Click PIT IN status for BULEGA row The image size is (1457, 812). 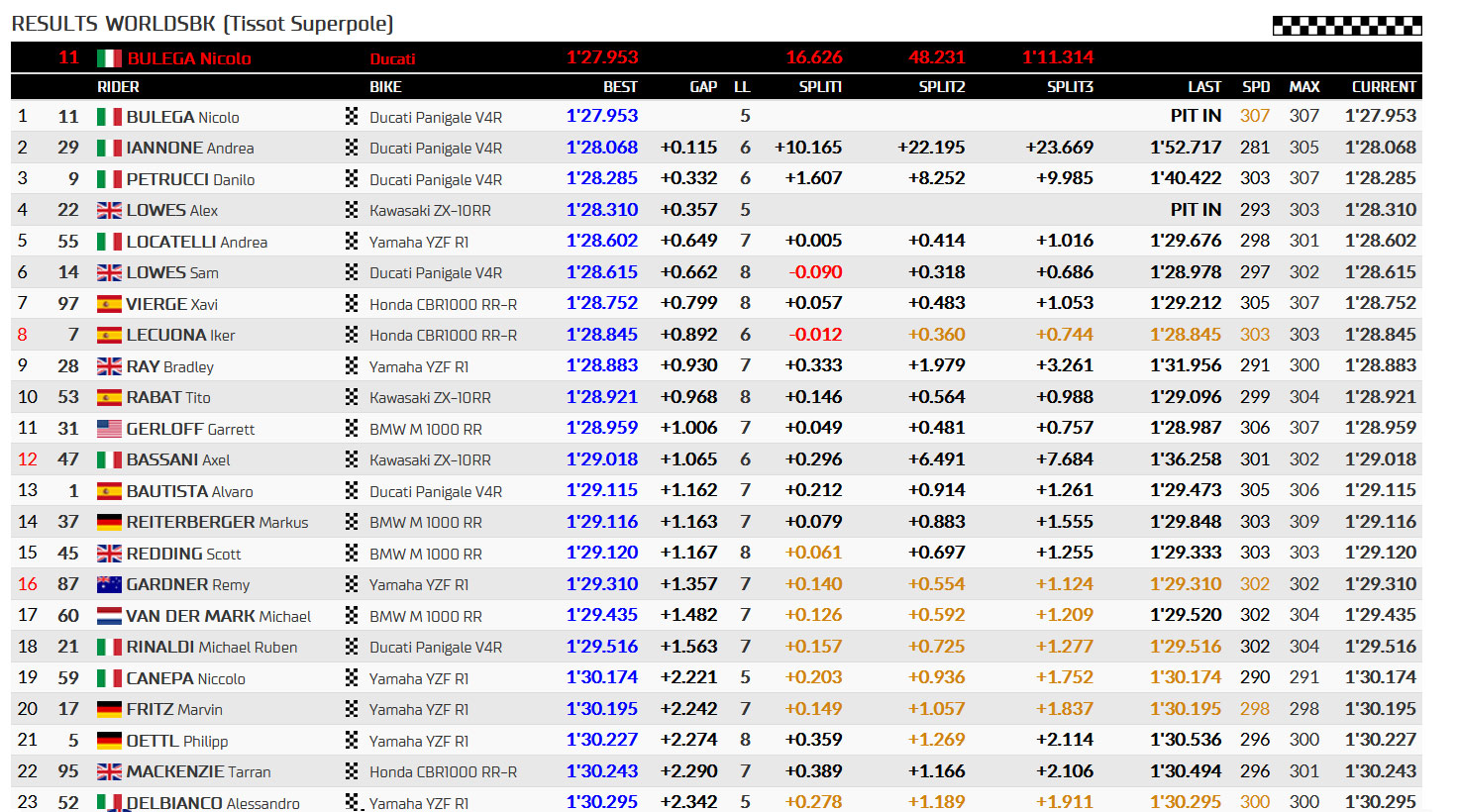1196,116
